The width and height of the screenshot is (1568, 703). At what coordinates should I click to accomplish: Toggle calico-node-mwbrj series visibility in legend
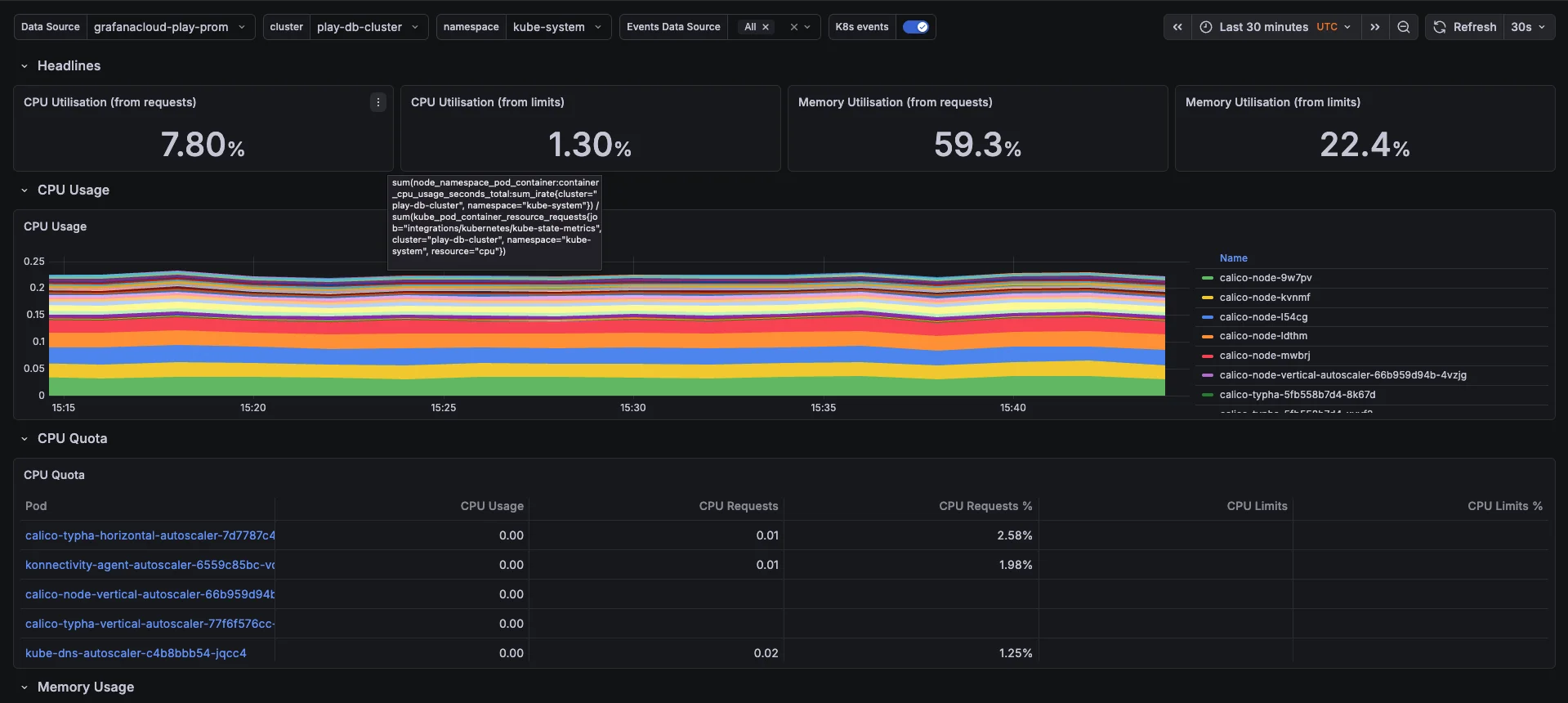click(x=1264, y=356)
